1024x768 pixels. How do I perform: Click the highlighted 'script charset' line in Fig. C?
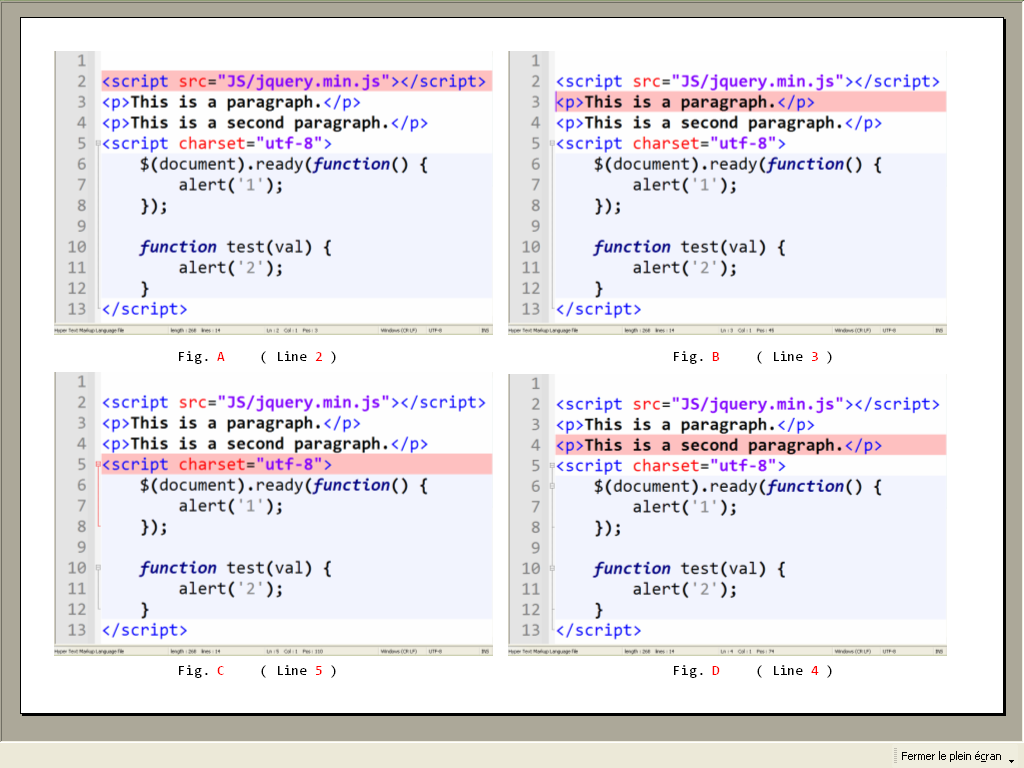(296, 464)
